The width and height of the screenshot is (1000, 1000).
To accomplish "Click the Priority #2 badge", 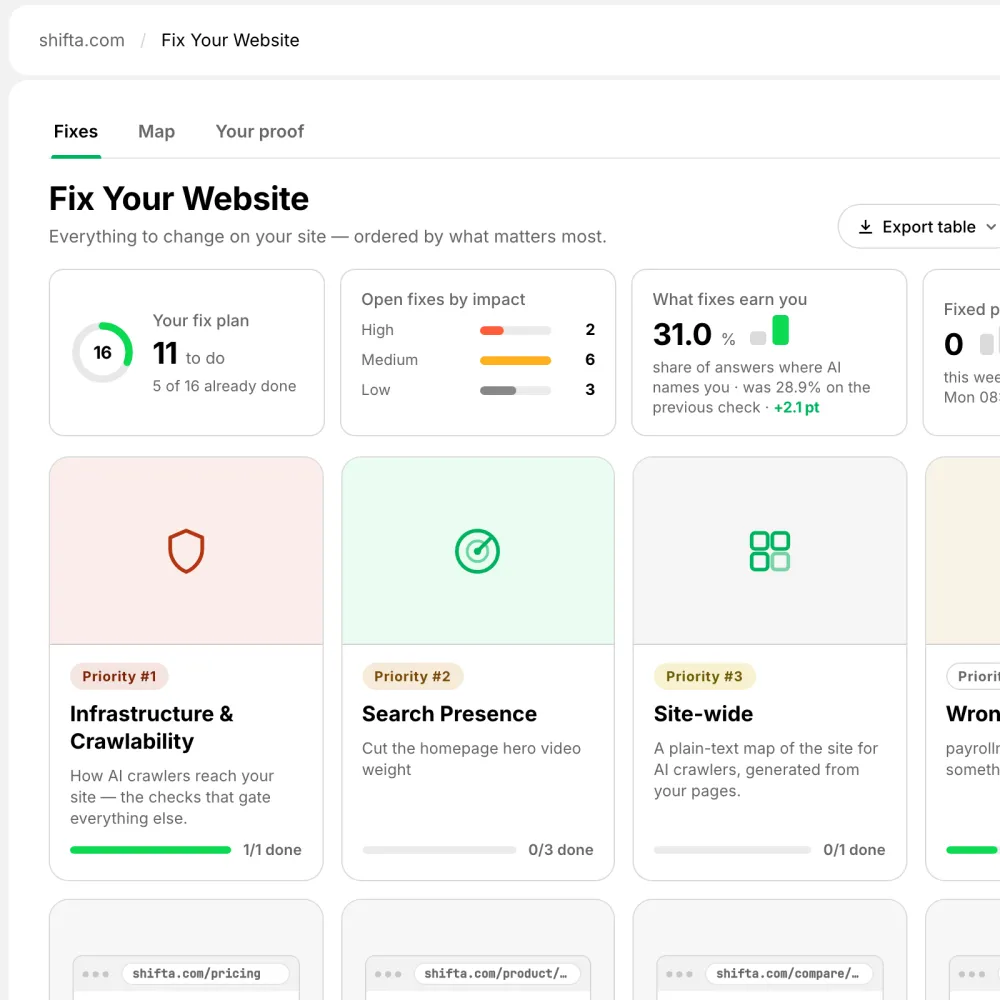I will coord(413,677).
